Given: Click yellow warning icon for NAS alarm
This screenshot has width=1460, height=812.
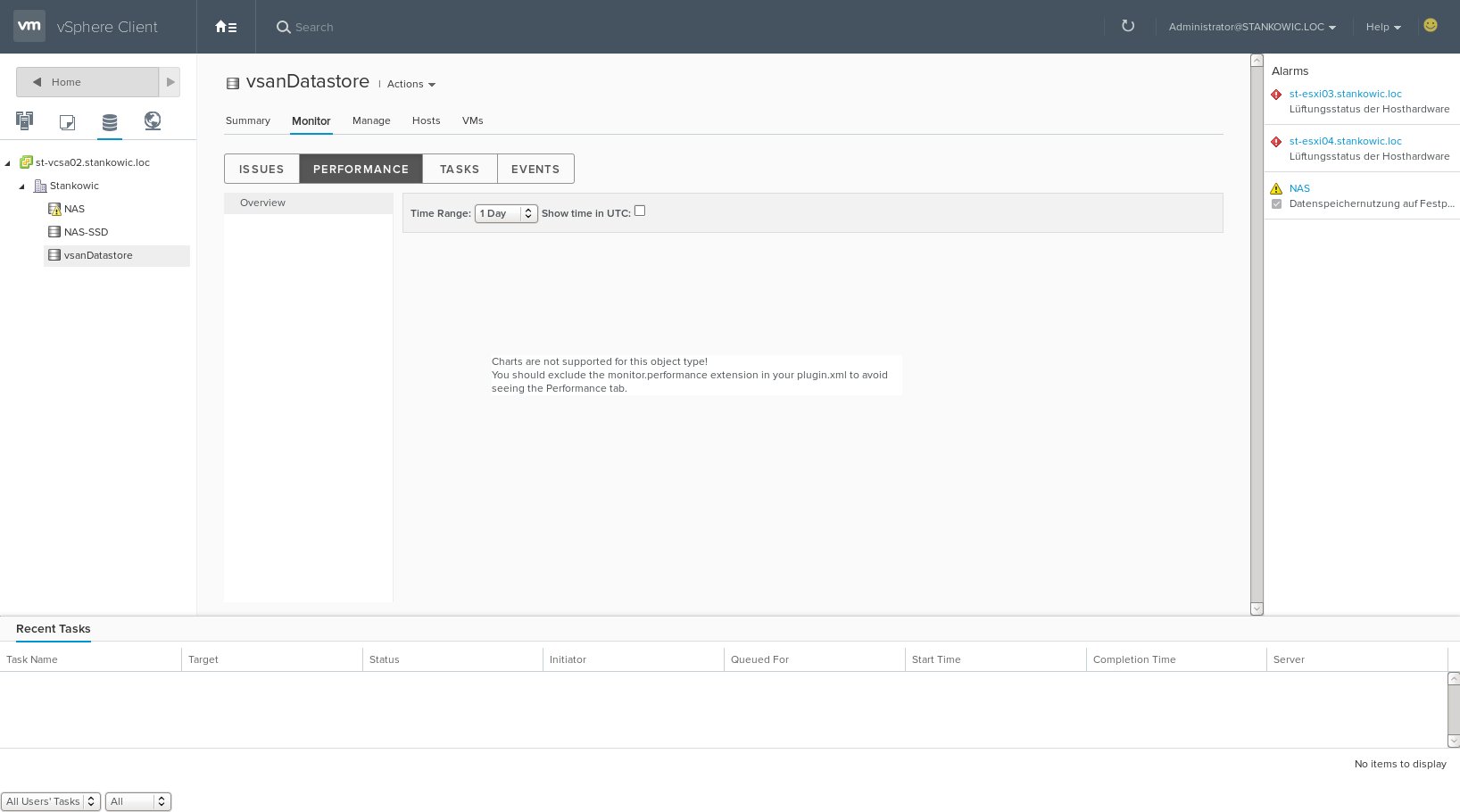Looking at the screenshot, I should tap(1276, 188).
